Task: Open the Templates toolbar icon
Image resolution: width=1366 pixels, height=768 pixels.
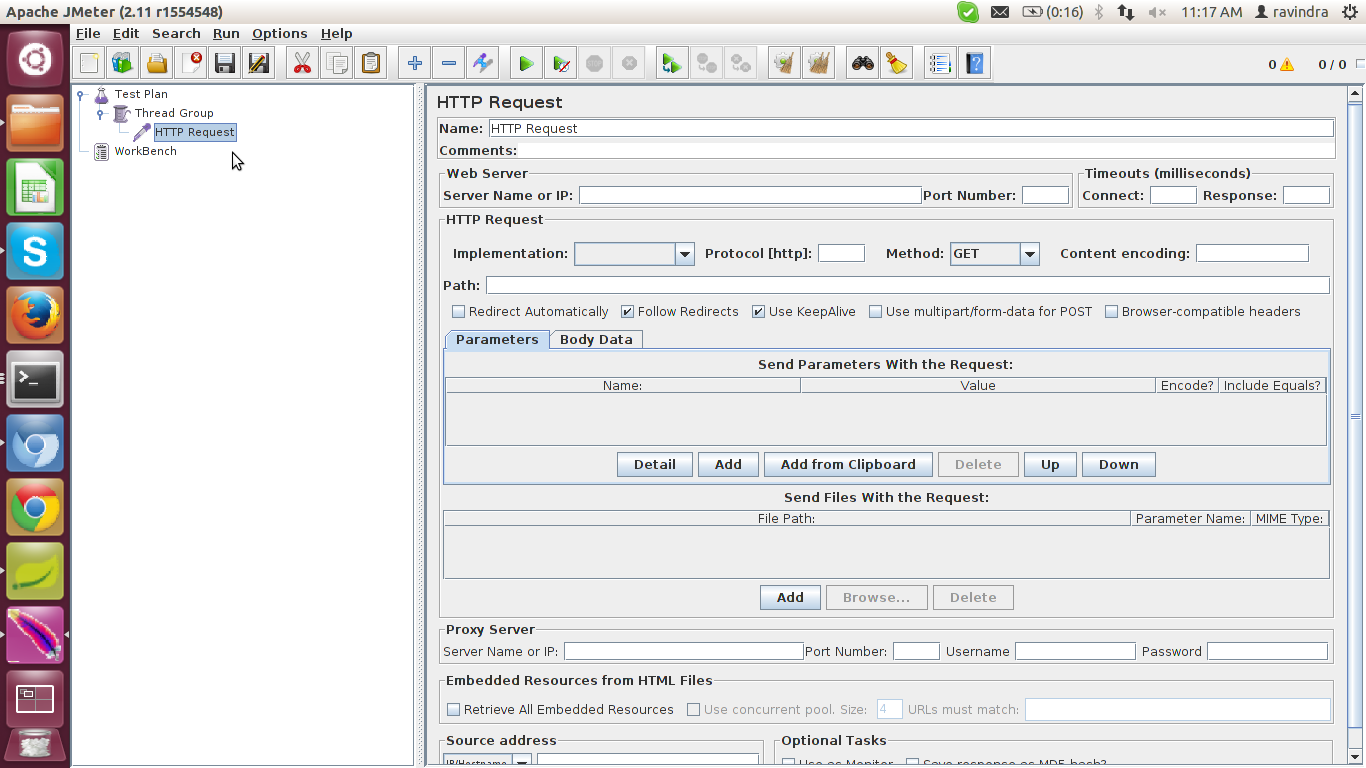Action: click(x=123, y=64)
